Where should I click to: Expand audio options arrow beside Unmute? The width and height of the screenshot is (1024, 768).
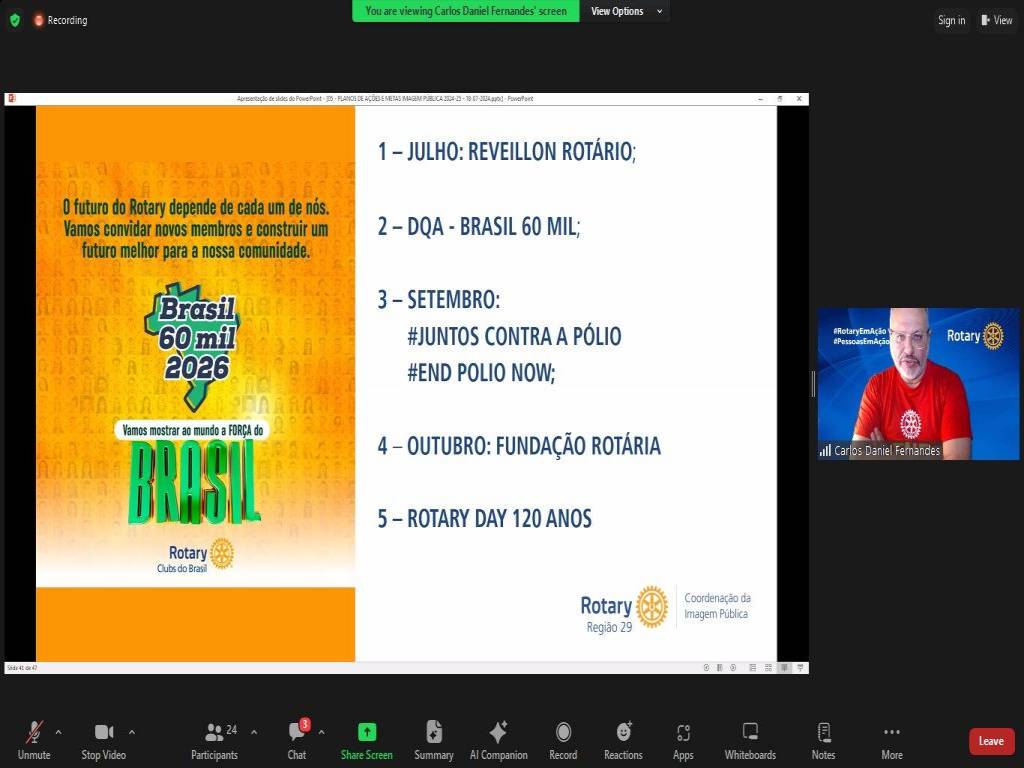coord(58,732)
